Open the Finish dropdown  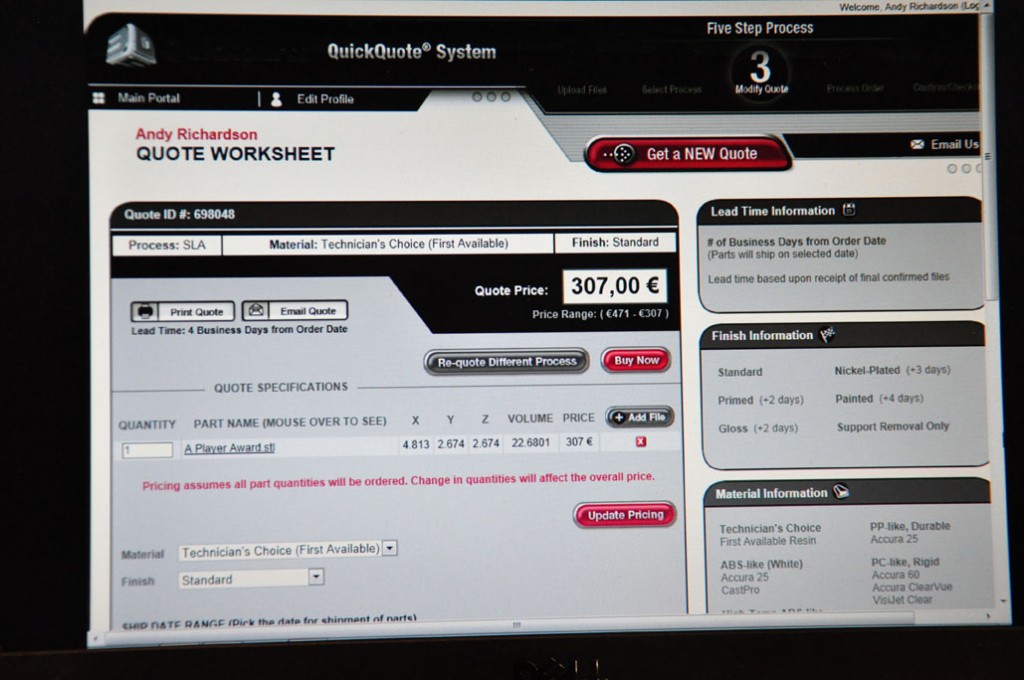[x=250, y=577]
